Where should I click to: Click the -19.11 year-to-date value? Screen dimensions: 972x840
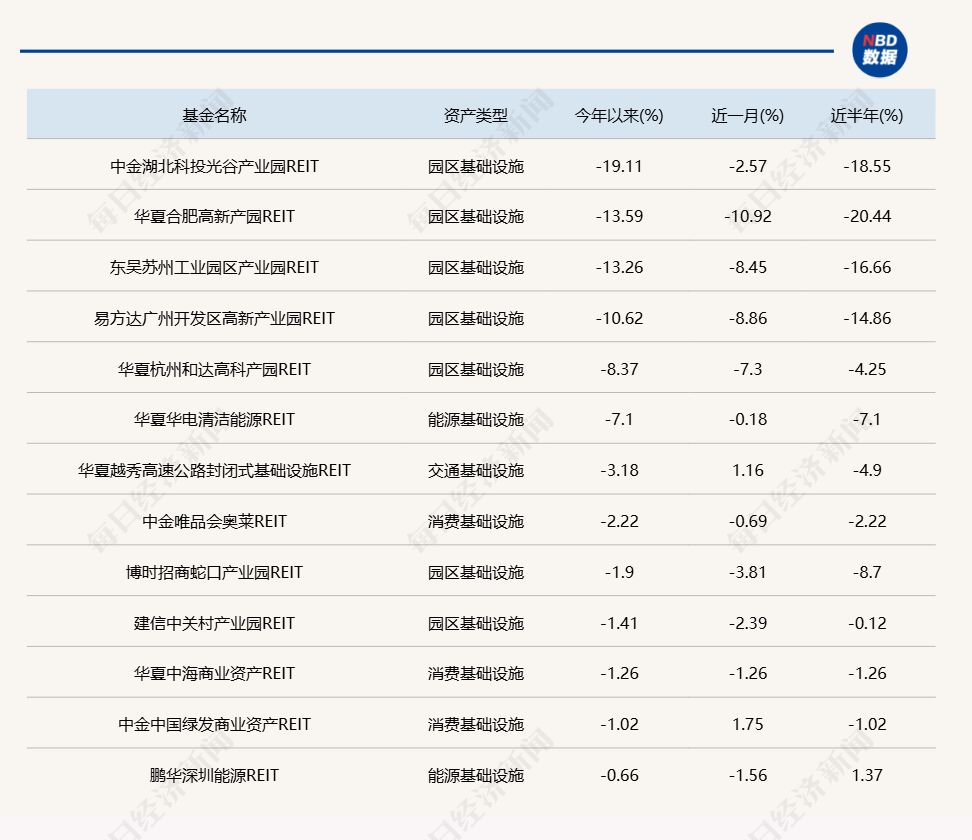(619, 166)
